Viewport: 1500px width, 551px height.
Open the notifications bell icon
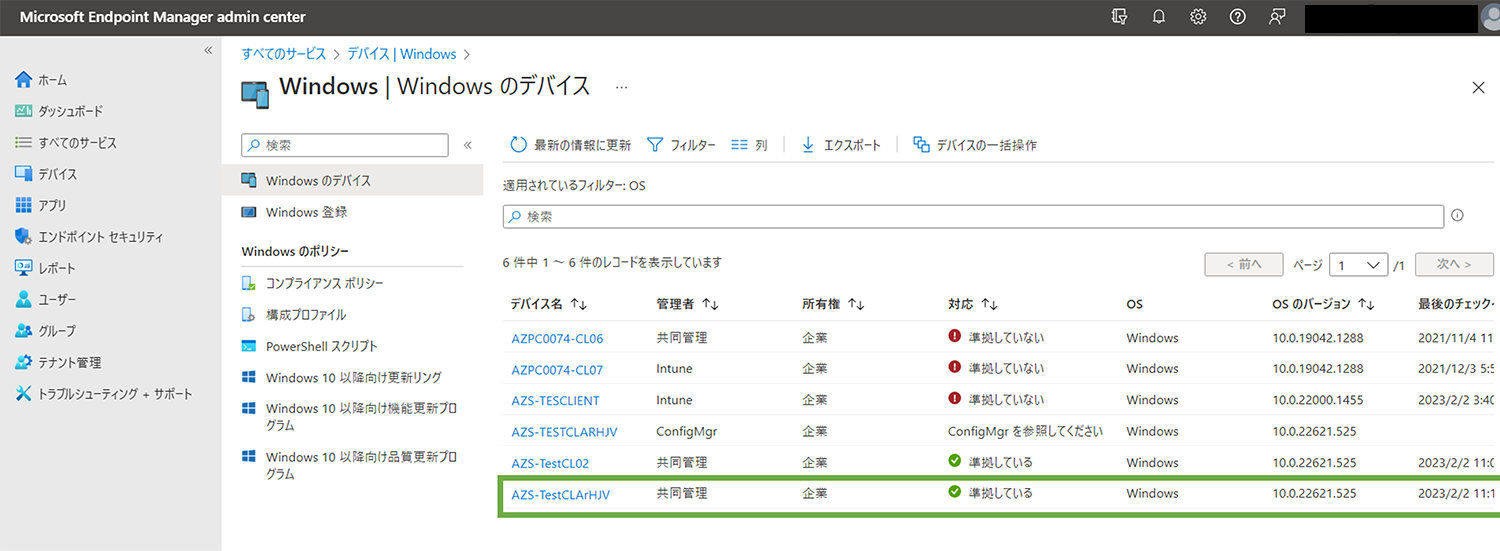tap(1159, 17)
